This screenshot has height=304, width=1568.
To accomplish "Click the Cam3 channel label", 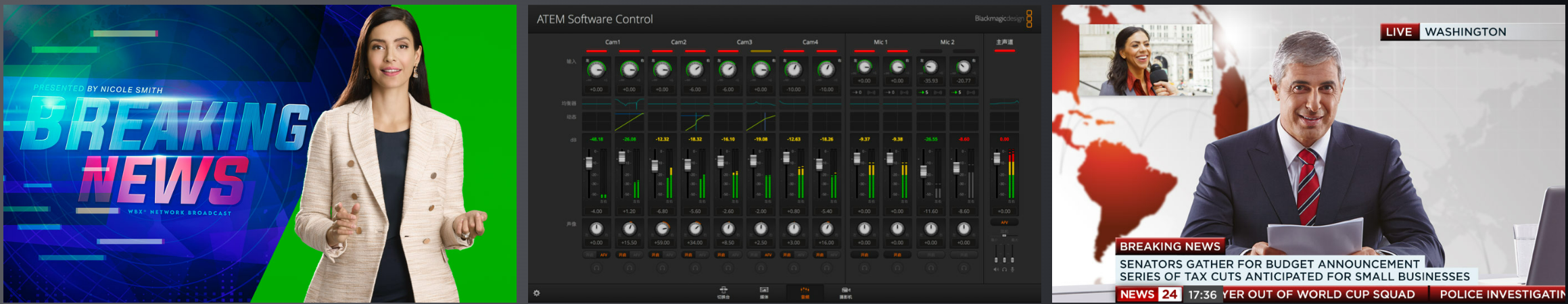I will [744, 42].
